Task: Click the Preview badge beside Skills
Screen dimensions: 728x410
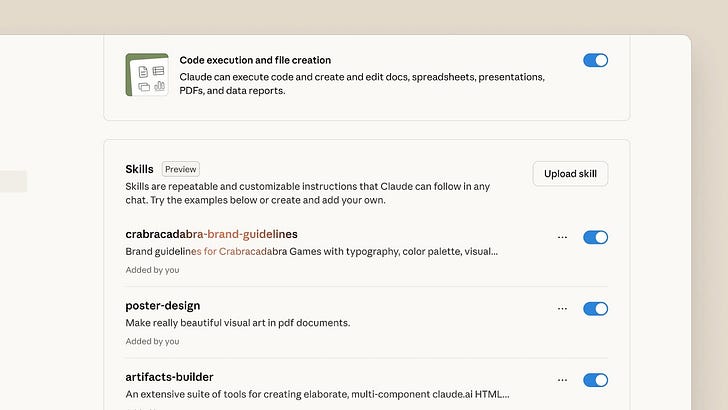Action: point(181,169)
